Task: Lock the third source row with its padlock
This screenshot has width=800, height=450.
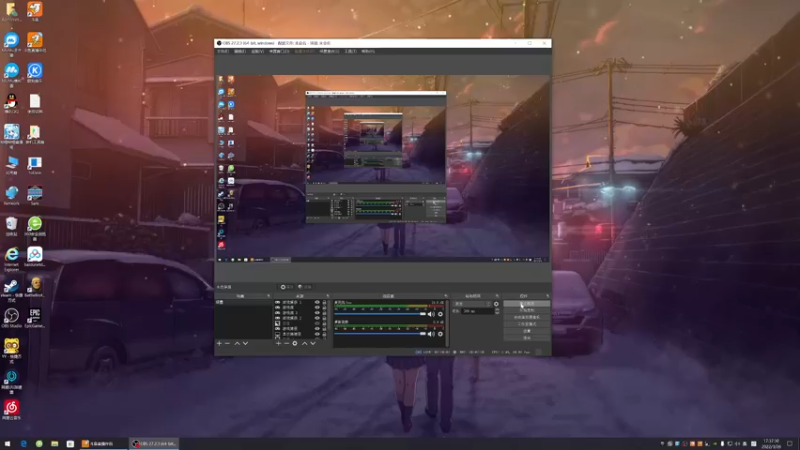Action: click(x=324, y=313)
